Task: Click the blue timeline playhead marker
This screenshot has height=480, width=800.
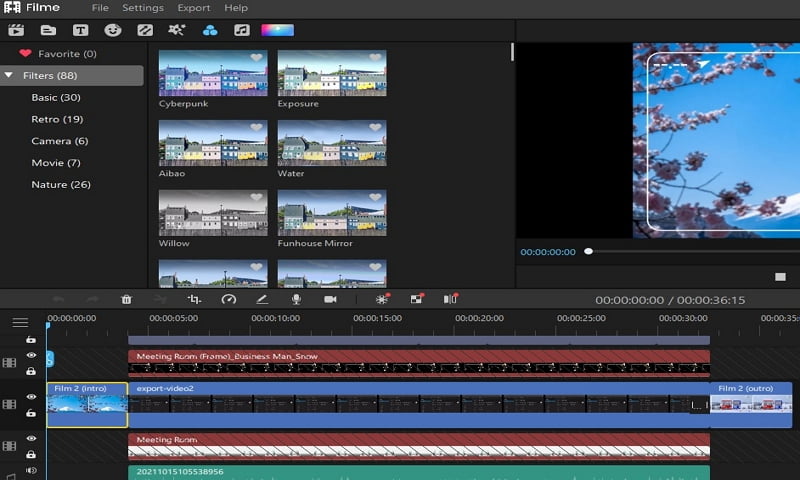Action: [x=48, y=325]
